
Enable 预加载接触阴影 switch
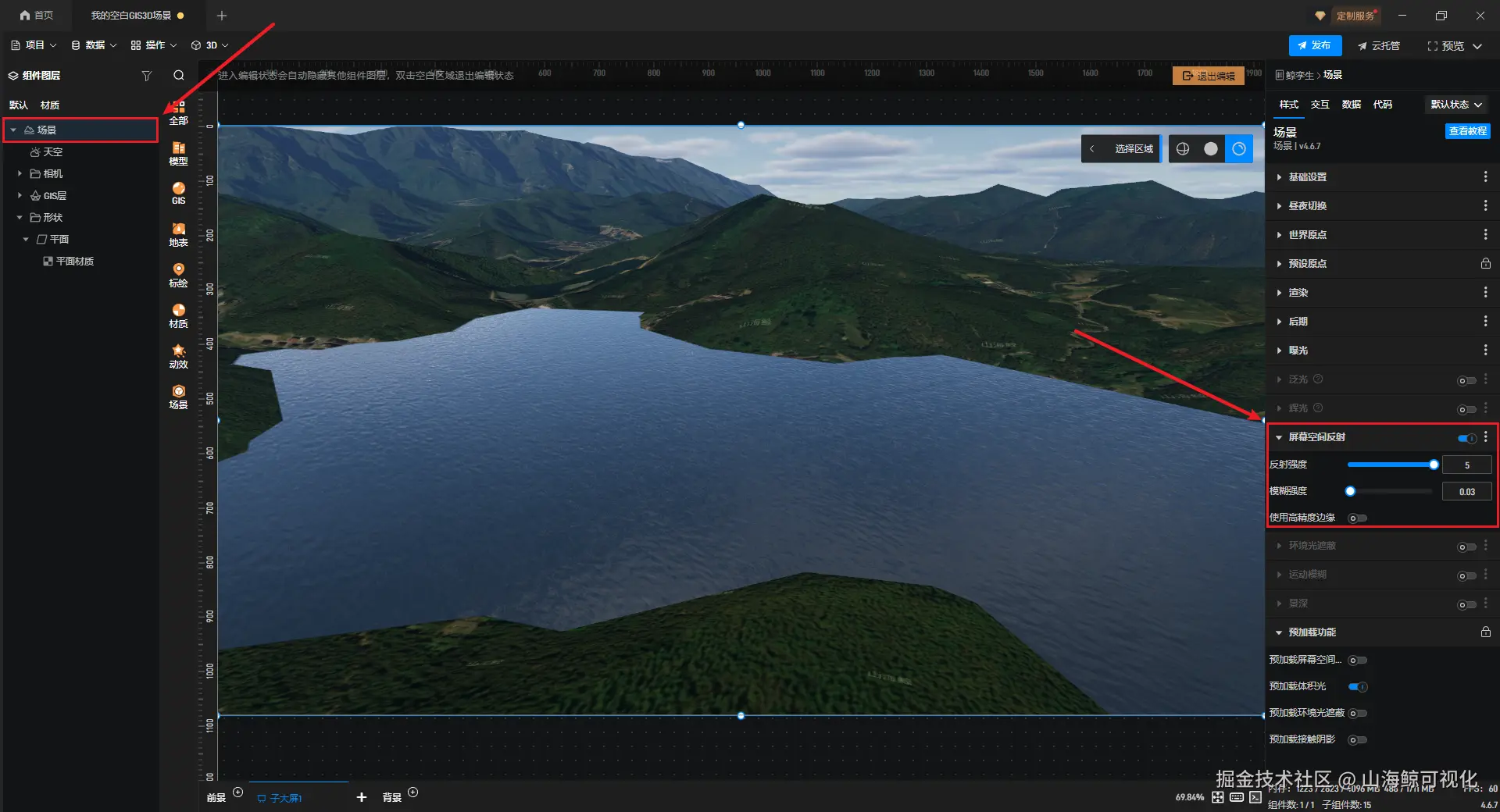click(x=1357, y=739)
